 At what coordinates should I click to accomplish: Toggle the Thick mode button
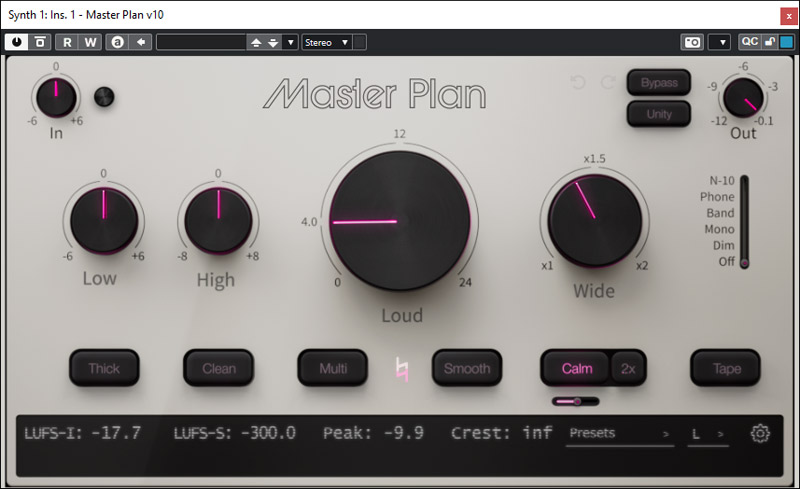click(x=104, y=368)
